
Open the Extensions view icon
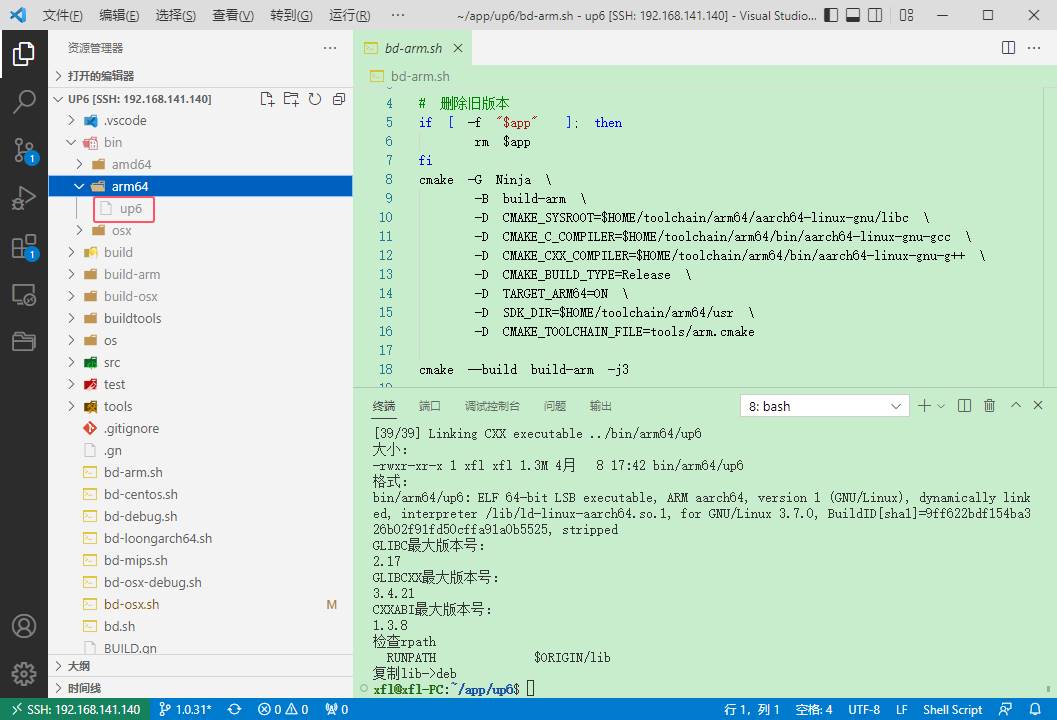pyautogui.click(x=24, y=247)
